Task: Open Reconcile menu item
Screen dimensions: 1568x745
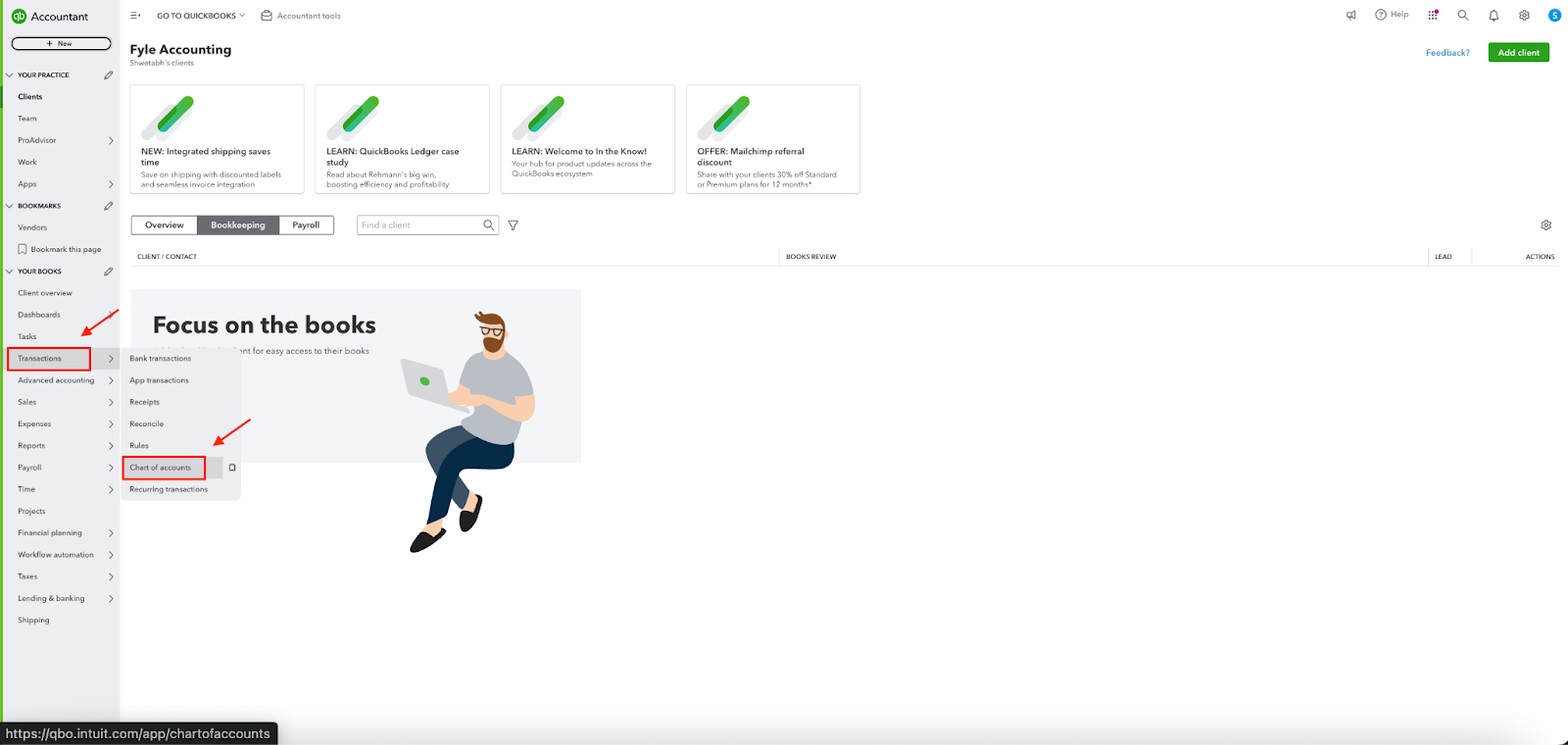Action: (147, 423)
